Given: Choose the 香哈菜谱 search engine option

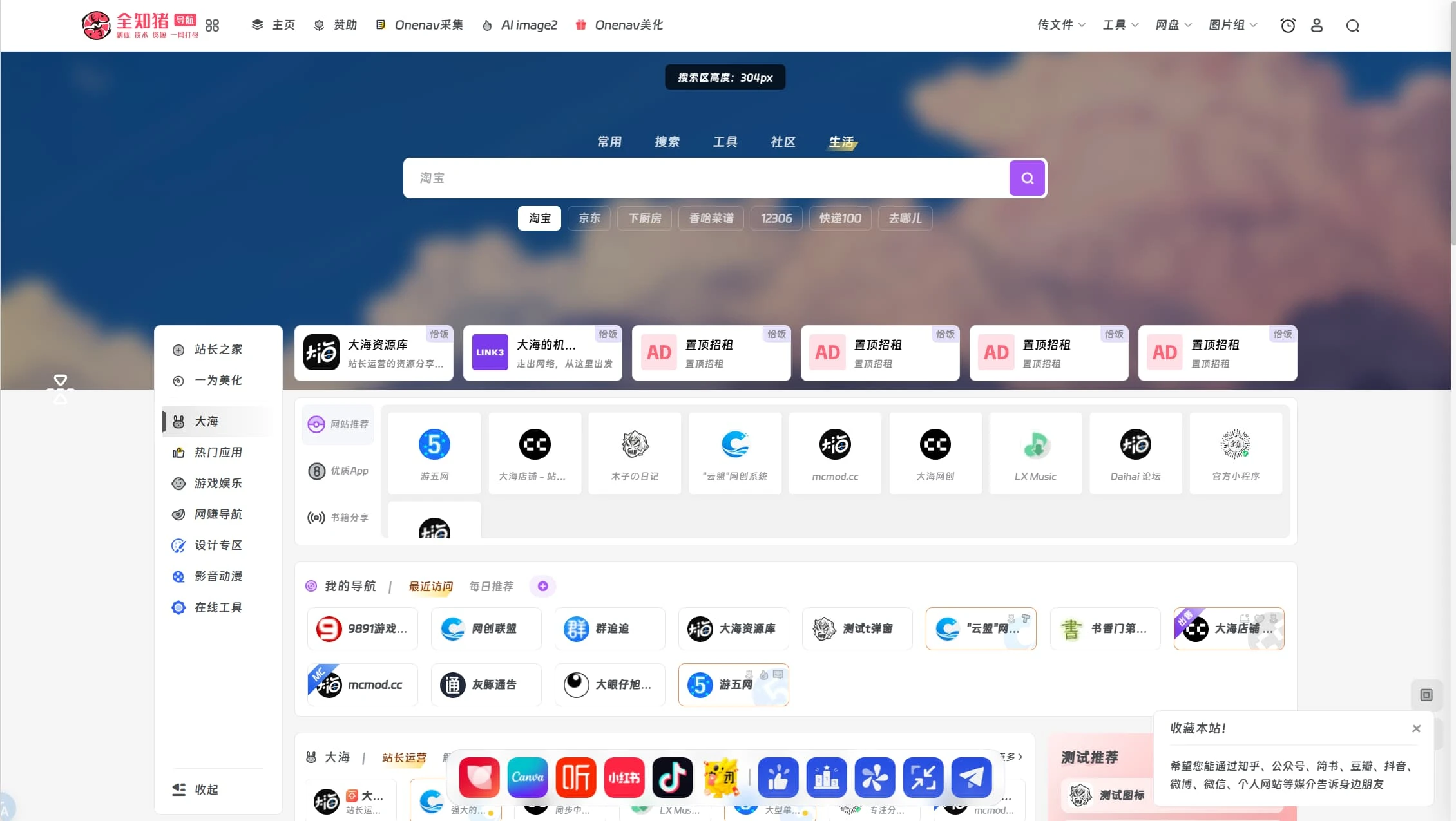Looking at the screenshot, I should [711, 218].
